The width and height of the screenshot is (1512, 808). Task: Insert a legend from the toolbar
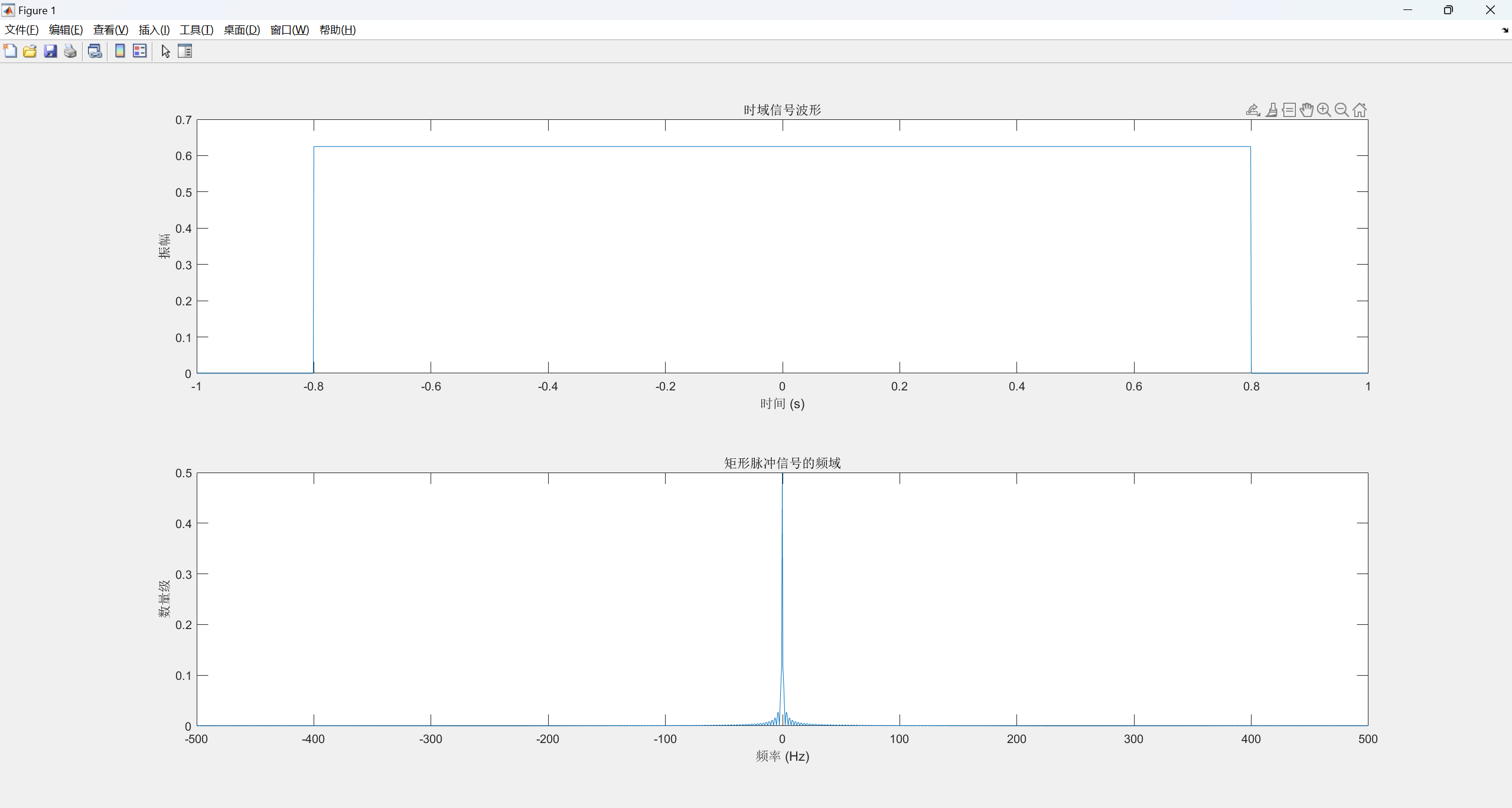coord(140,51)
